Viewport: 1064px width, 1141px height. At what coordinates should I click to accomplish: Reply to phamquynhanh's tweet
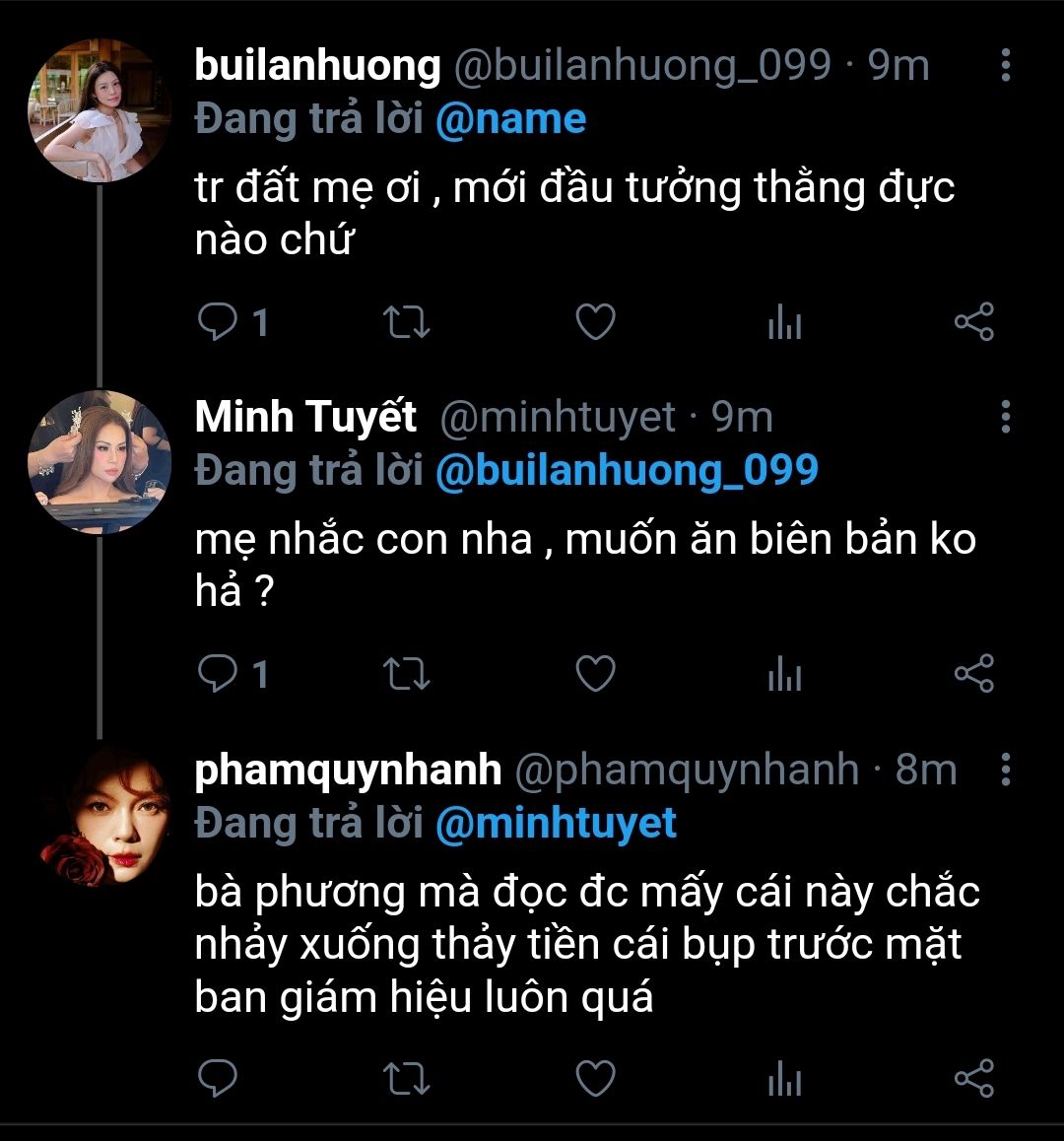click(x=218, y=1078)
